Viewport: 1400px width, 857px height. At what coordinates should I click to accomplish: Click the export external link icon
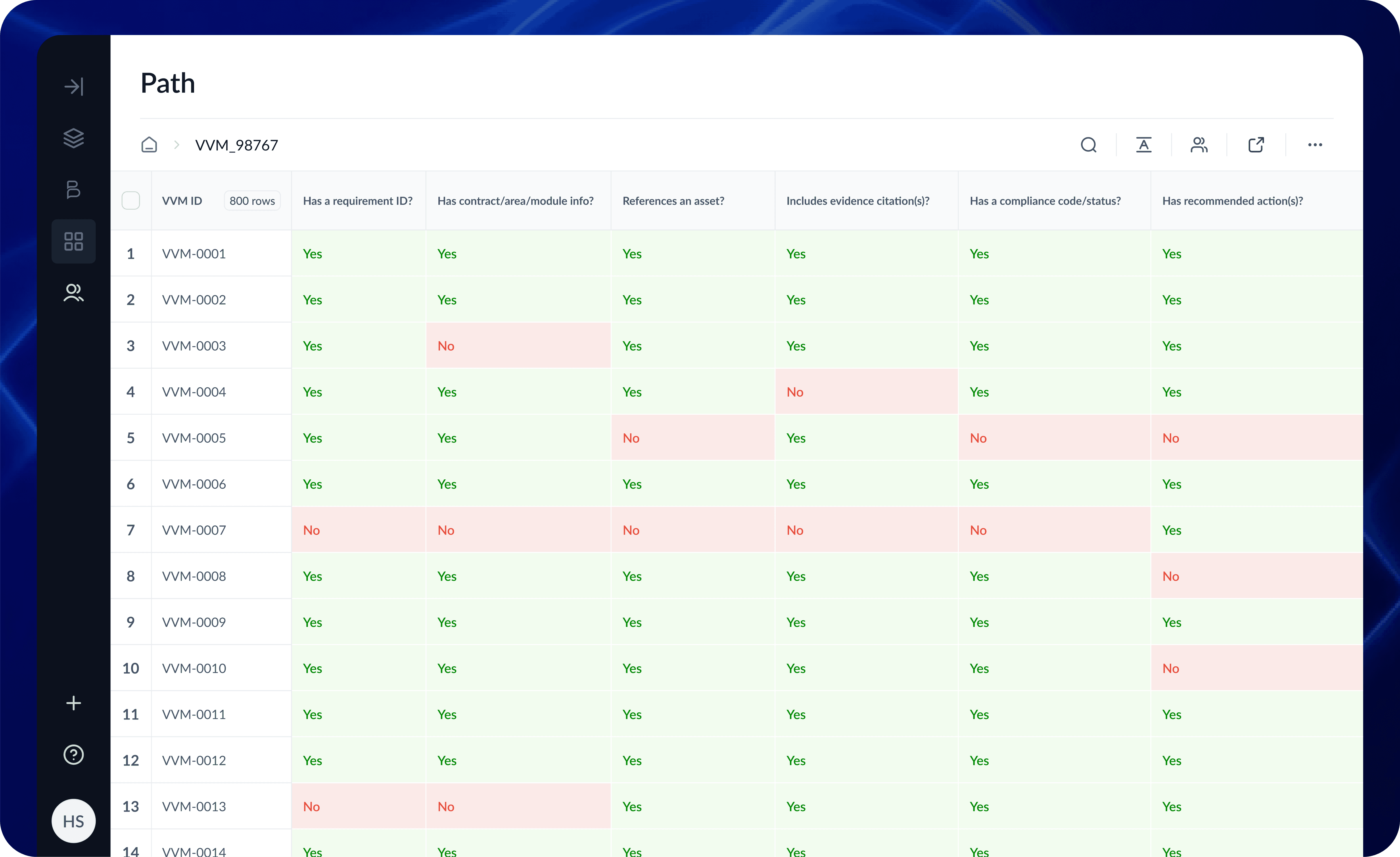(x=1256, y=145)
